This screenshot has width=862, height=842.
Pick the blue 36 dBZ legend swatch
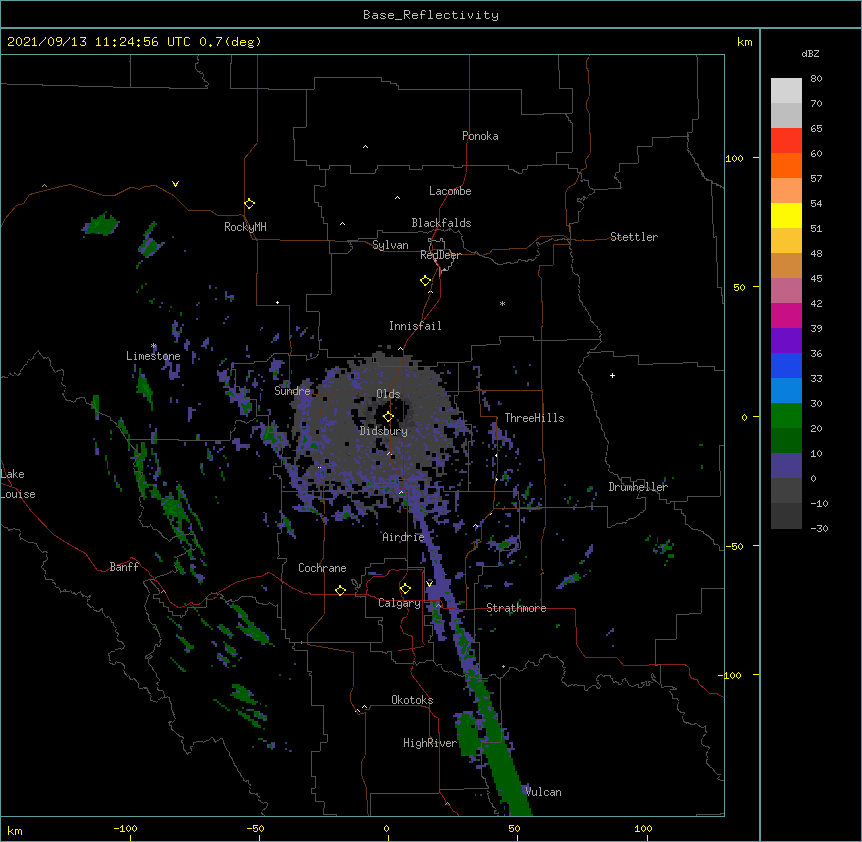coord(786,365)
